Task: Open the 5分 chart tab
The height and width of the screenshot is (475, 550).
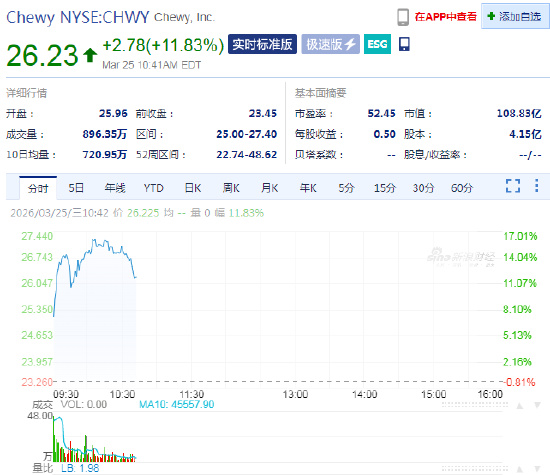Action: click(347, 188)
